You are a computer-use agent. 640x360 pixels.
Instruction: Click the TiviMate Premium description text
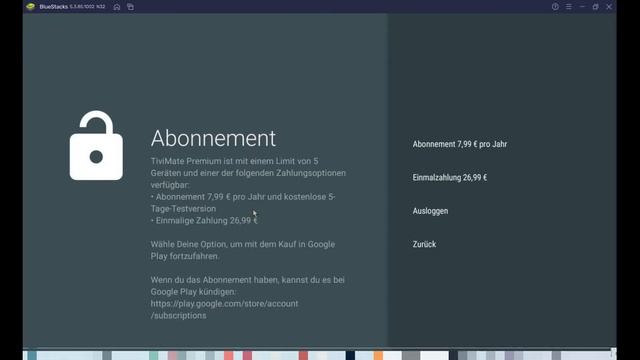[248, 173]
